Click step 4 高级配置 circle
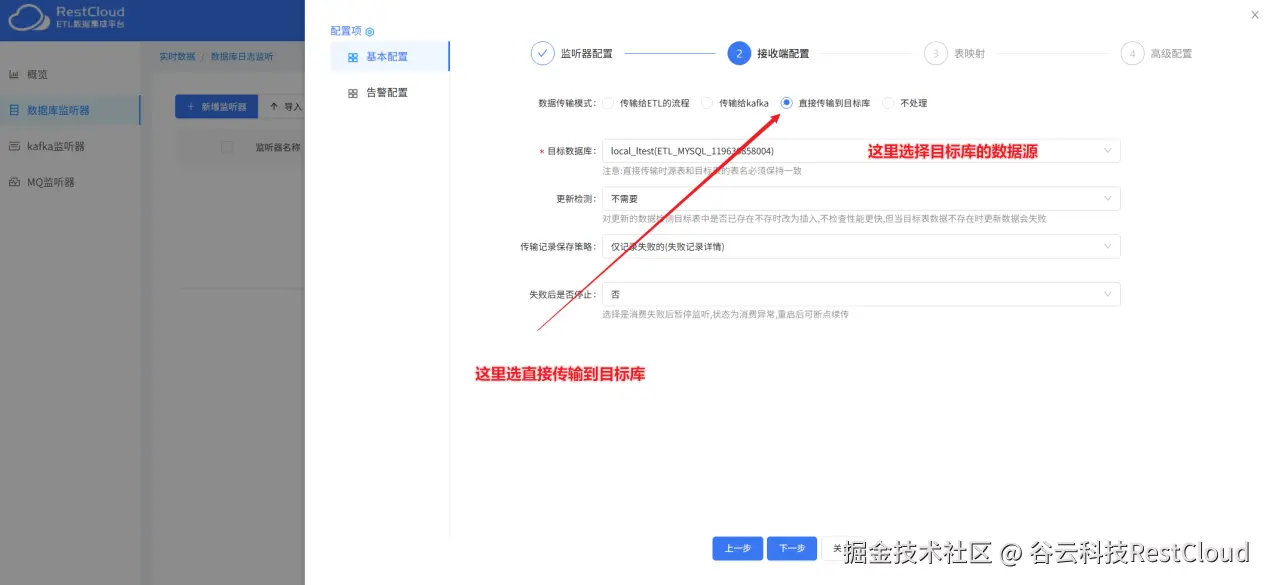The image size is (1269, 585). (1132, 53)
